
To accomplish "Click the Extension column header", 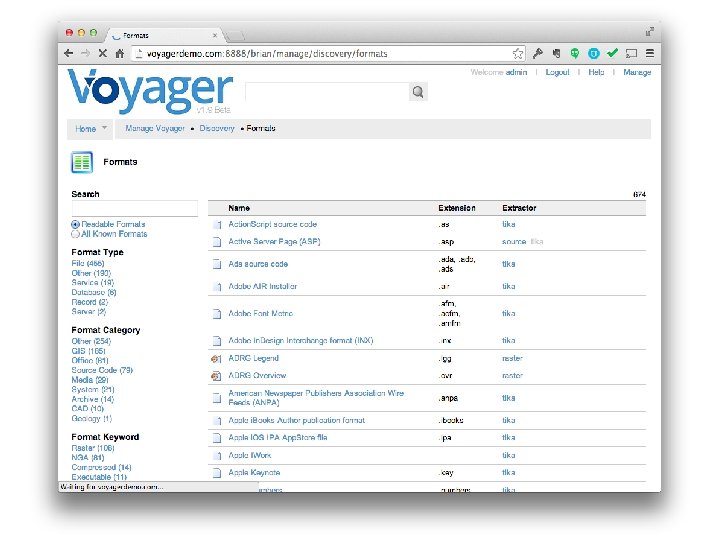I will (456, 208).
